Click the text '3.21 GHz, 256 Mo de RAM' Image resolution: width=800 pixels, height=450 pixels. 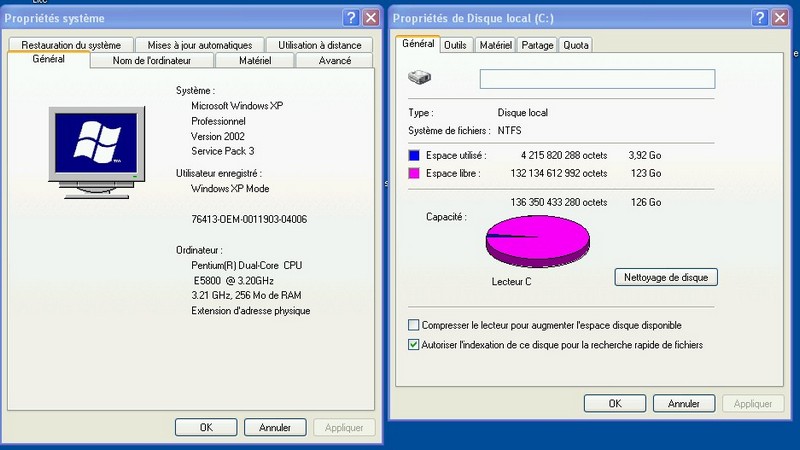pos(246,295)
